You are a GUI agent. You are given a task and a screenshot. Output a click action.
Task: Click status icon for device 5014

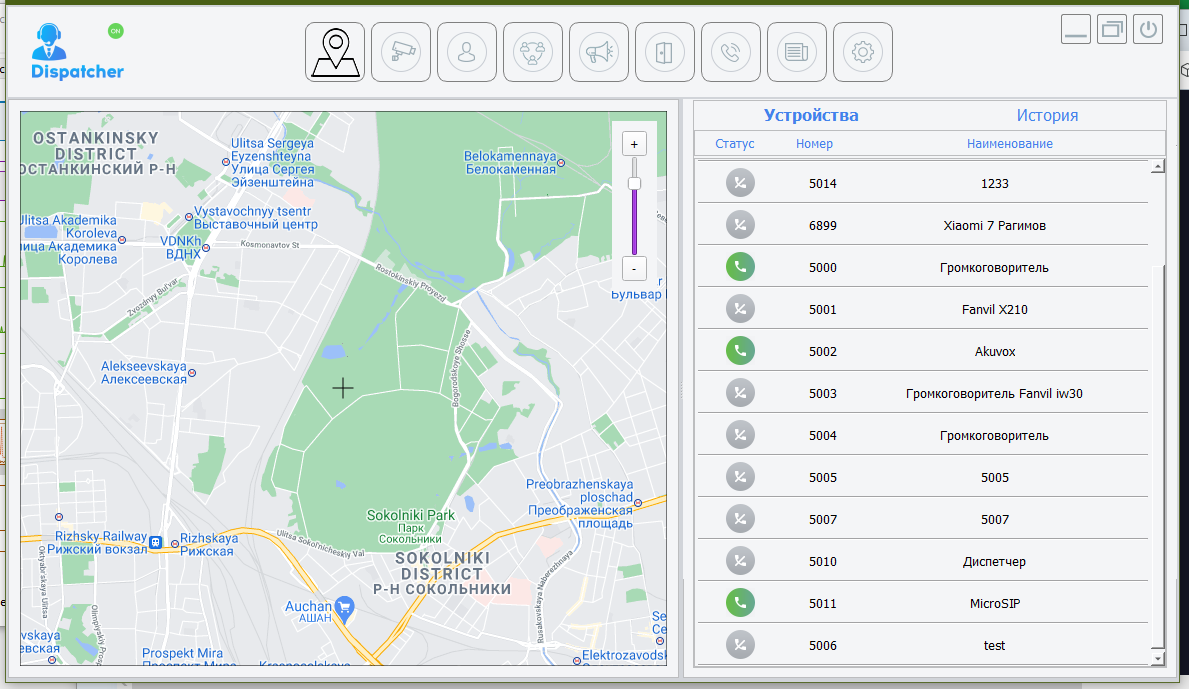point(740,183)
